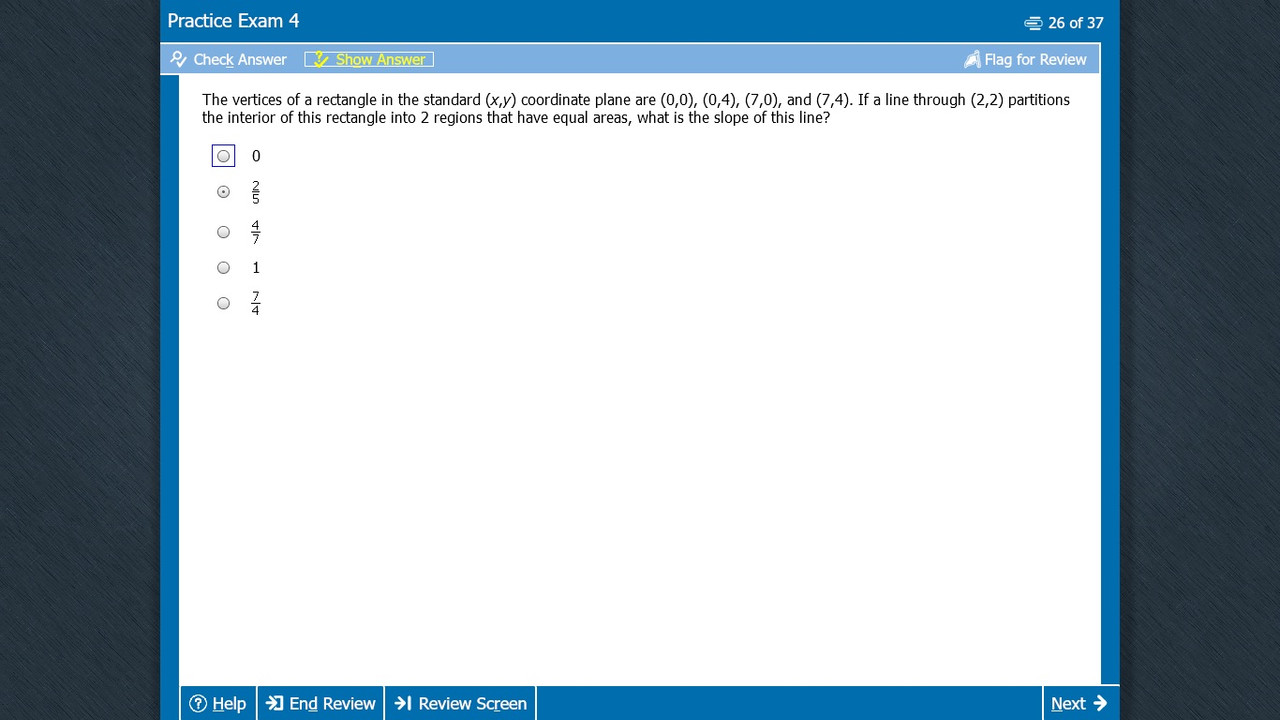Click the Practice Exam 4 title
The image size is (1280, 720).
[x=233, y=21]
